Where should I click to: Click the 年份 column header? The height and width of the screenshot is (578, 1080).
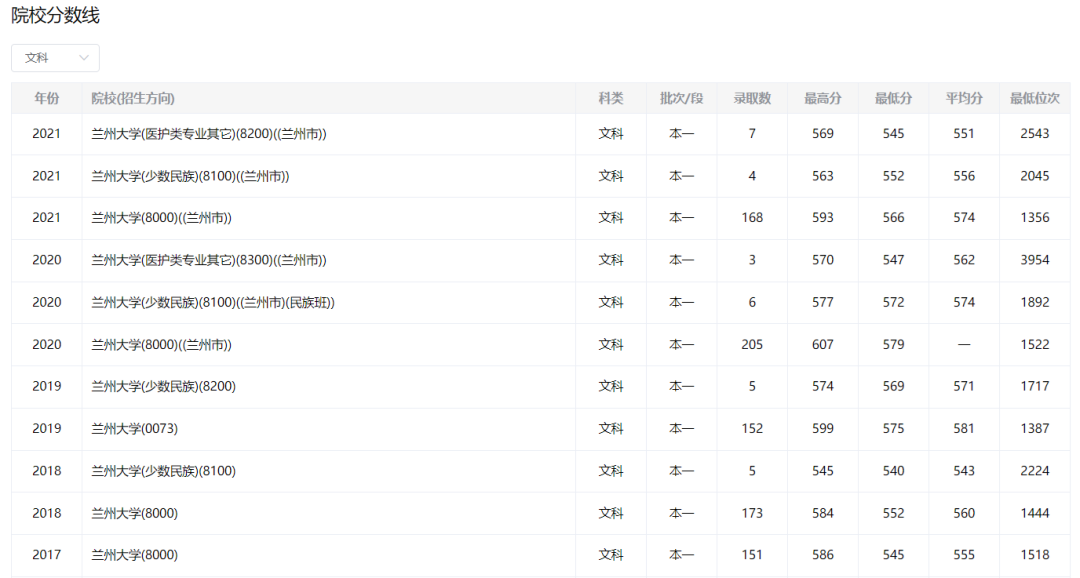(46, 98)
